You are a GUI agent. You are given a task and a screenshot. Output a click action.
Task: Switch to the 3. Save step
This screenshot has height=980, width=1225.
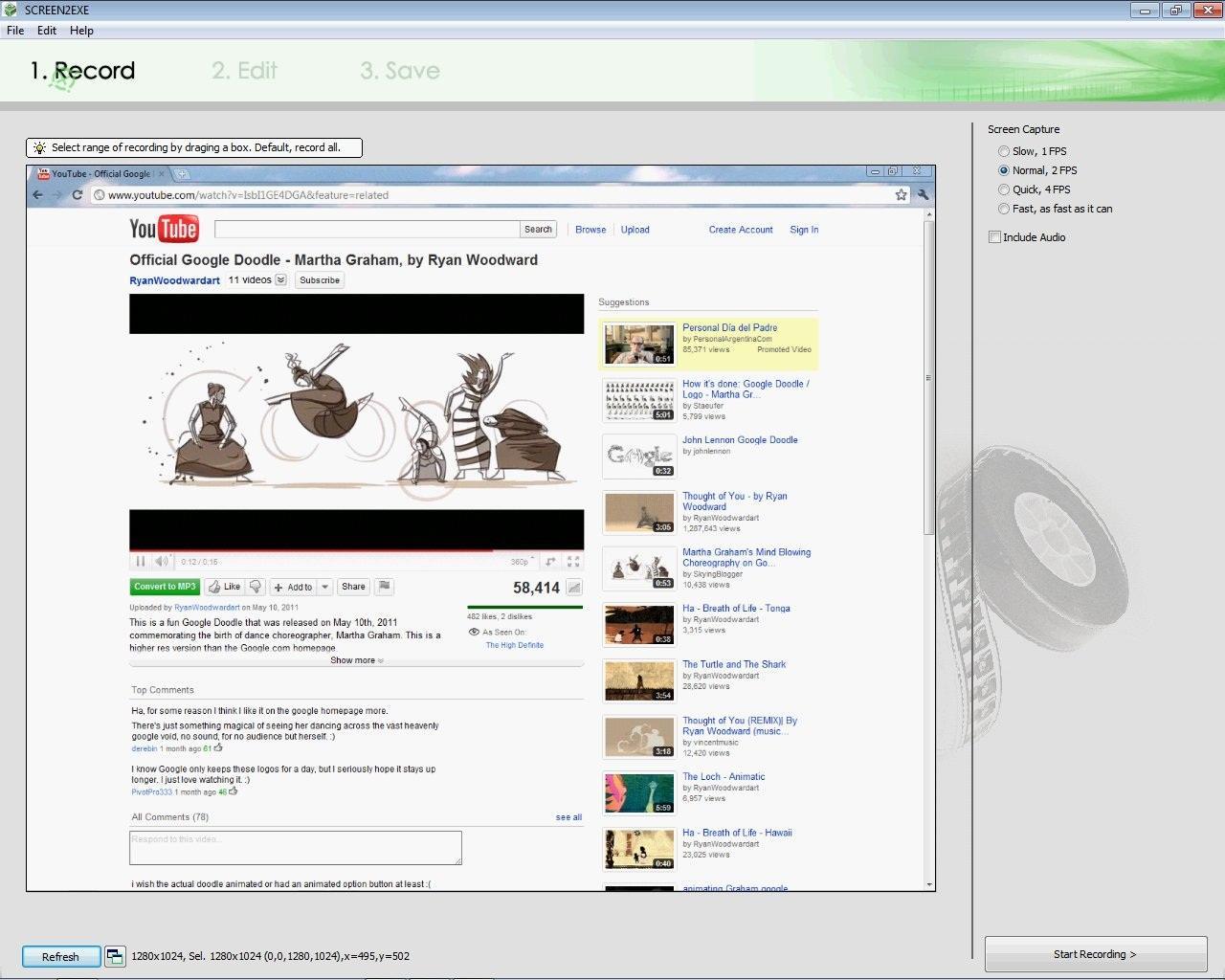point(400,71)
